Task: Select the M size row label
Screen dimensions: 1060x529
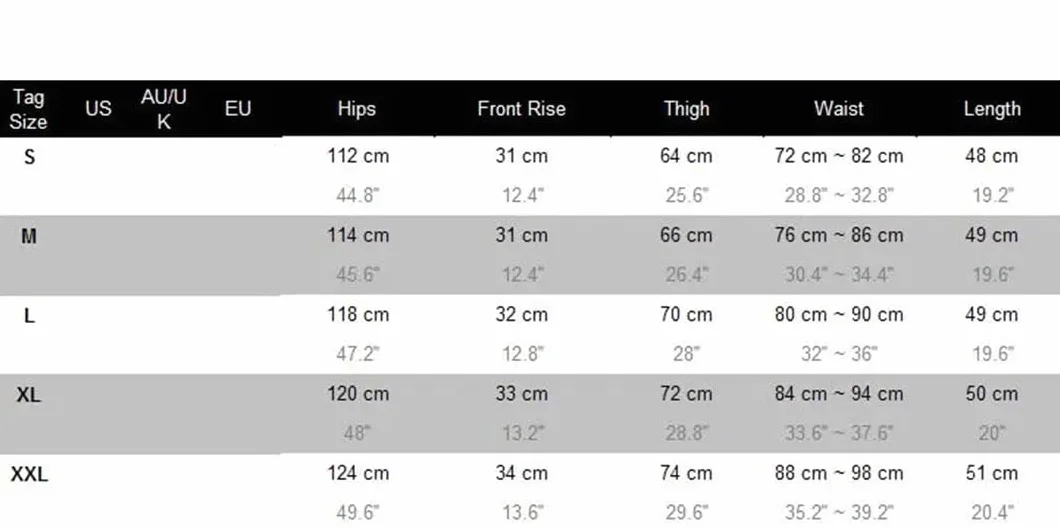Action: pos(29,236)
